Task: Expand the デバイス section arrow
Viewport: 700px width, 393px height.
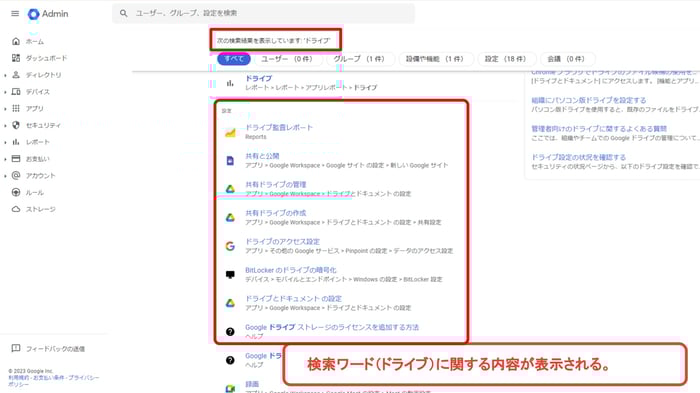Action: 5,92
